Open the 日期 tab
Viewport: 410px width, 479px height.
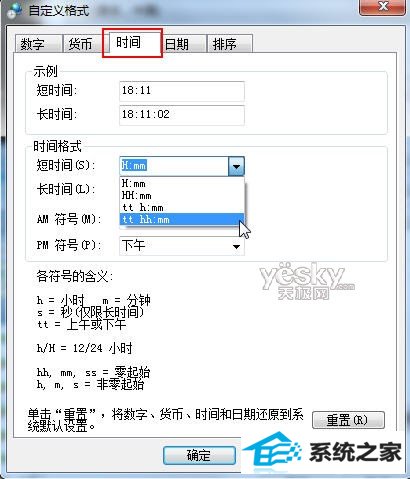(x=183, y=44)
